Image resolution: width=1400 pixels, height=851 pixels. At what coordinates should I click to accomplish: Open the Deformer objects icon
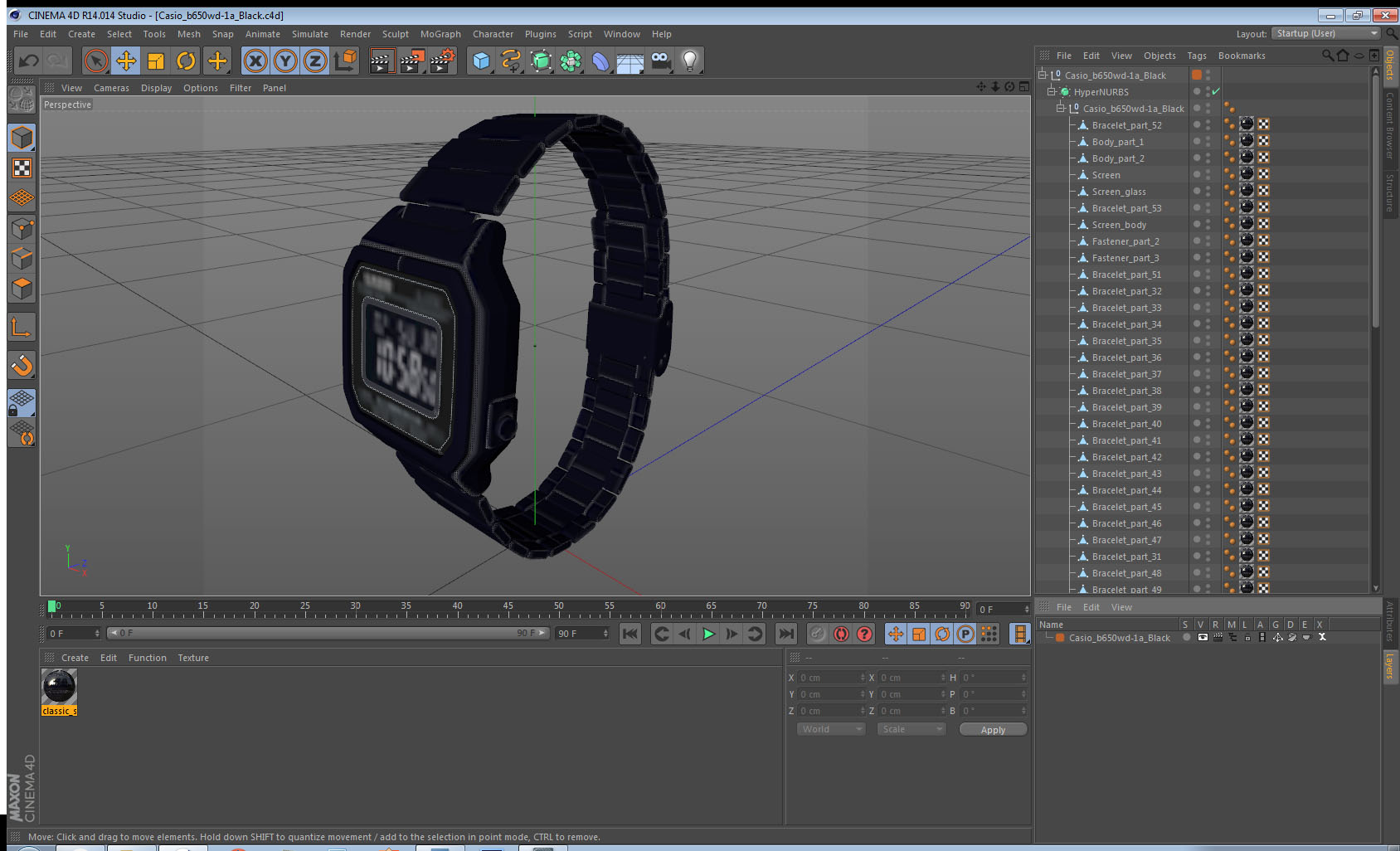600,61
